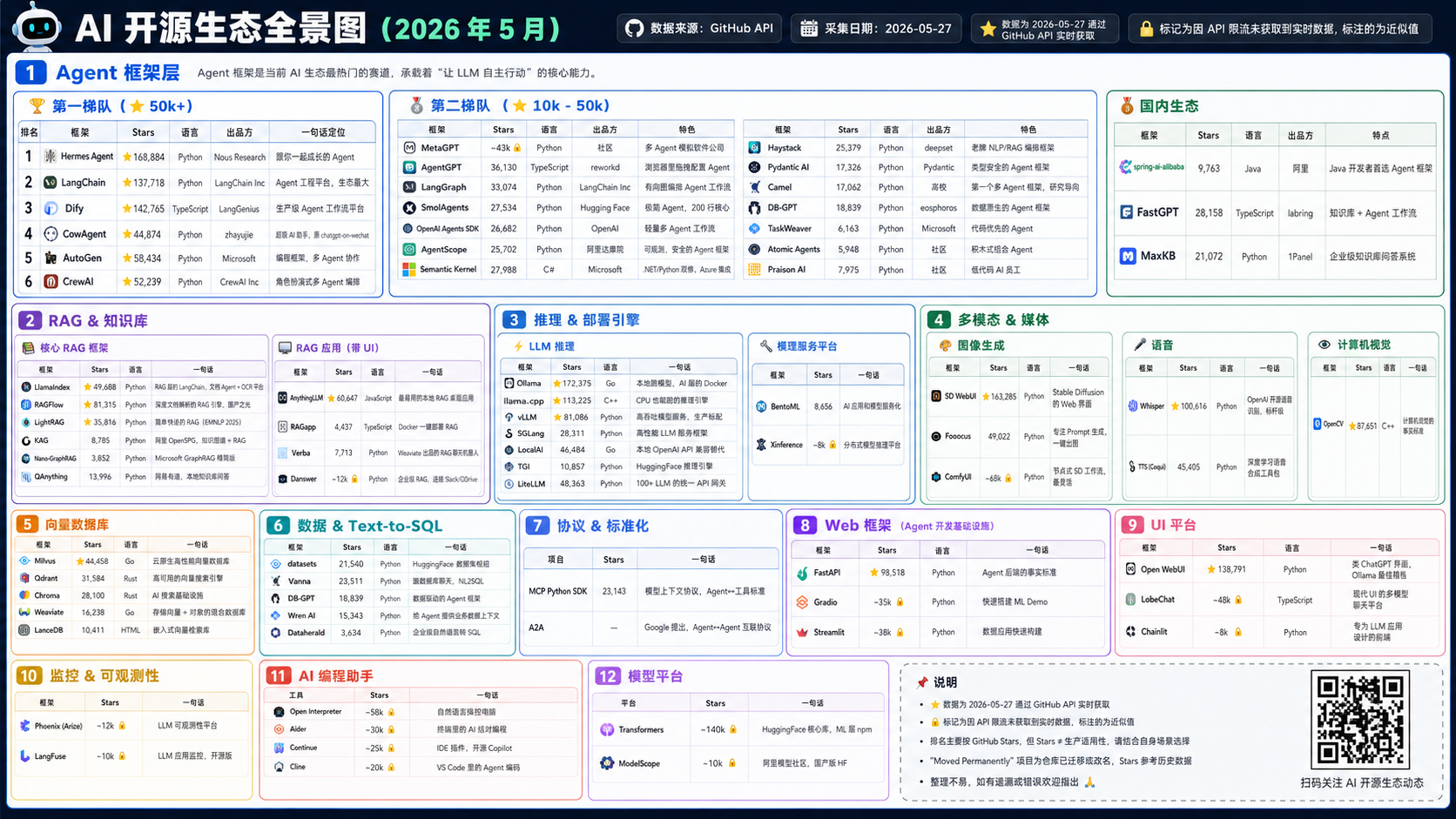This screenshot has height=819, width=1456.
Task: Click the MCP Python SDK project name
Action: coord(558,592)
